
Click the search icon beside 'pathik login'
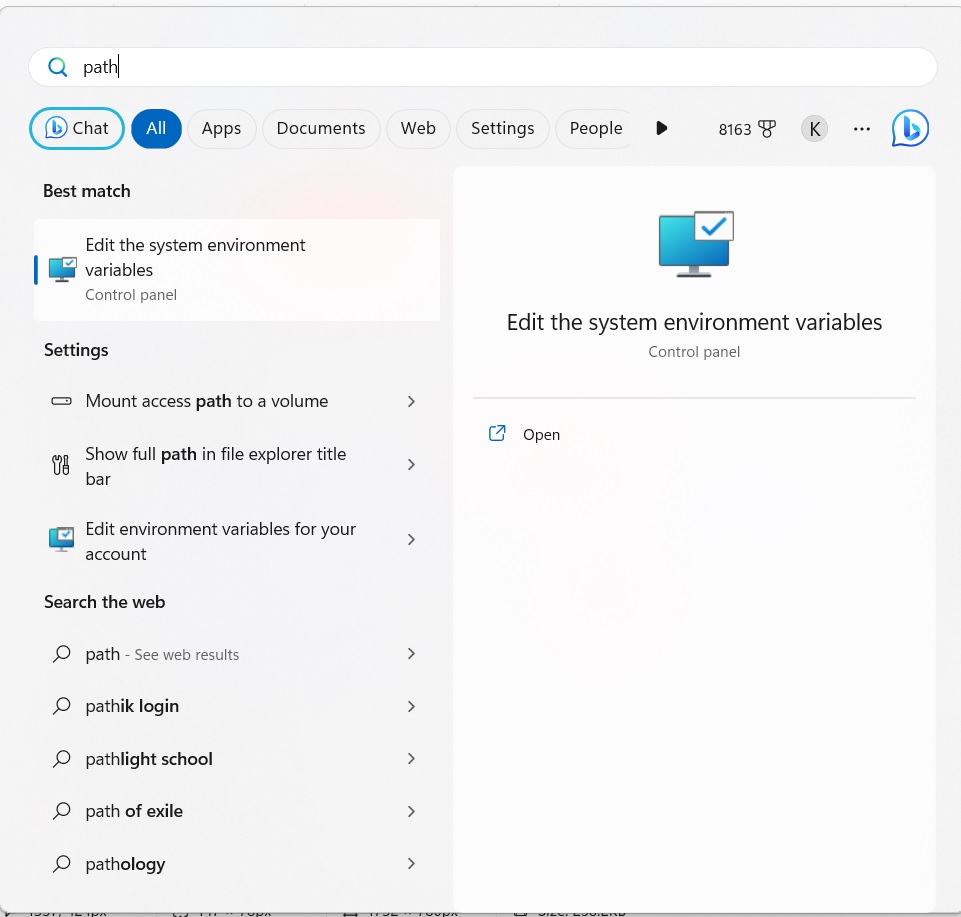coord(61,706)
